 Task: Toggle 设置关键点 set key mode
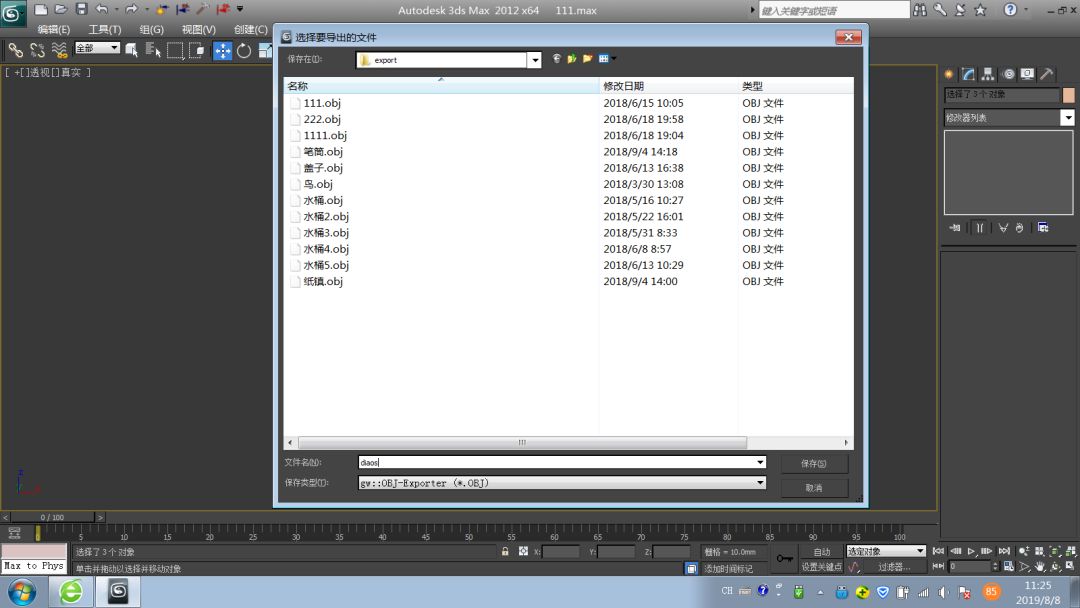pos(822,567)
